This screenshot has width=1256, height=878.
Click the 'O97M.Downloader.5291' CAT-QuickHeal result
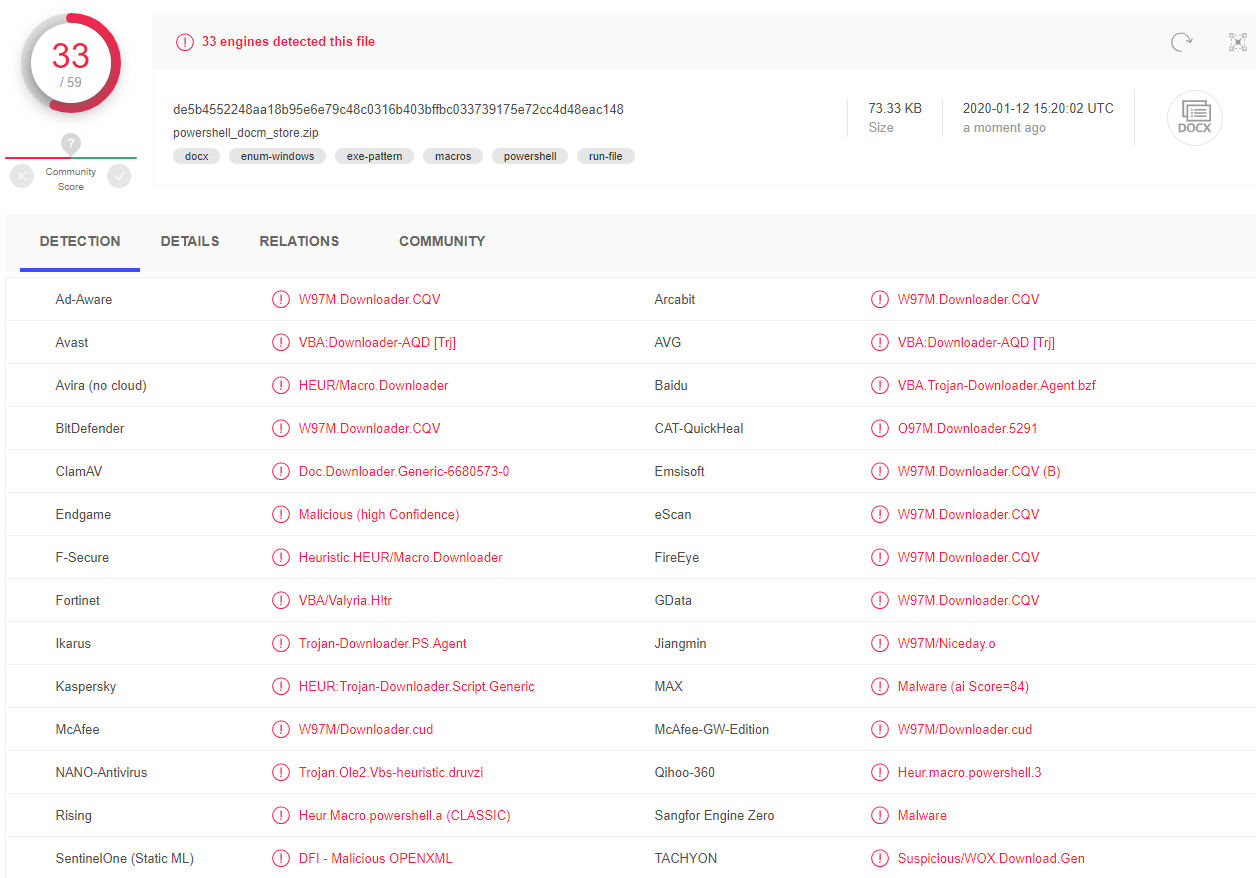pyautogui.click(x=968, y=428)
